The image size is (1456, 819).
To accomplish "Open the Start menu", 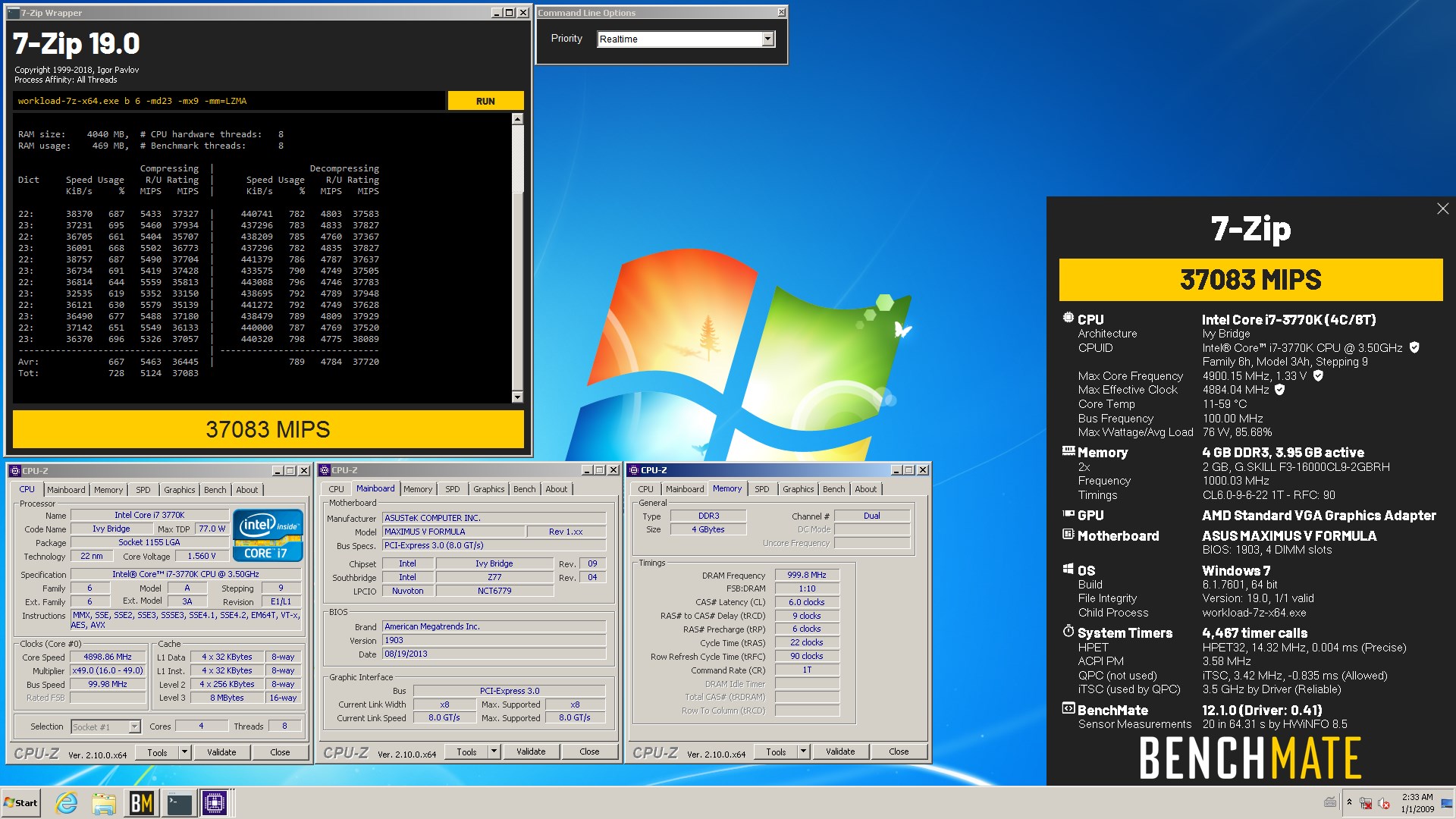I will coord(21,803).
